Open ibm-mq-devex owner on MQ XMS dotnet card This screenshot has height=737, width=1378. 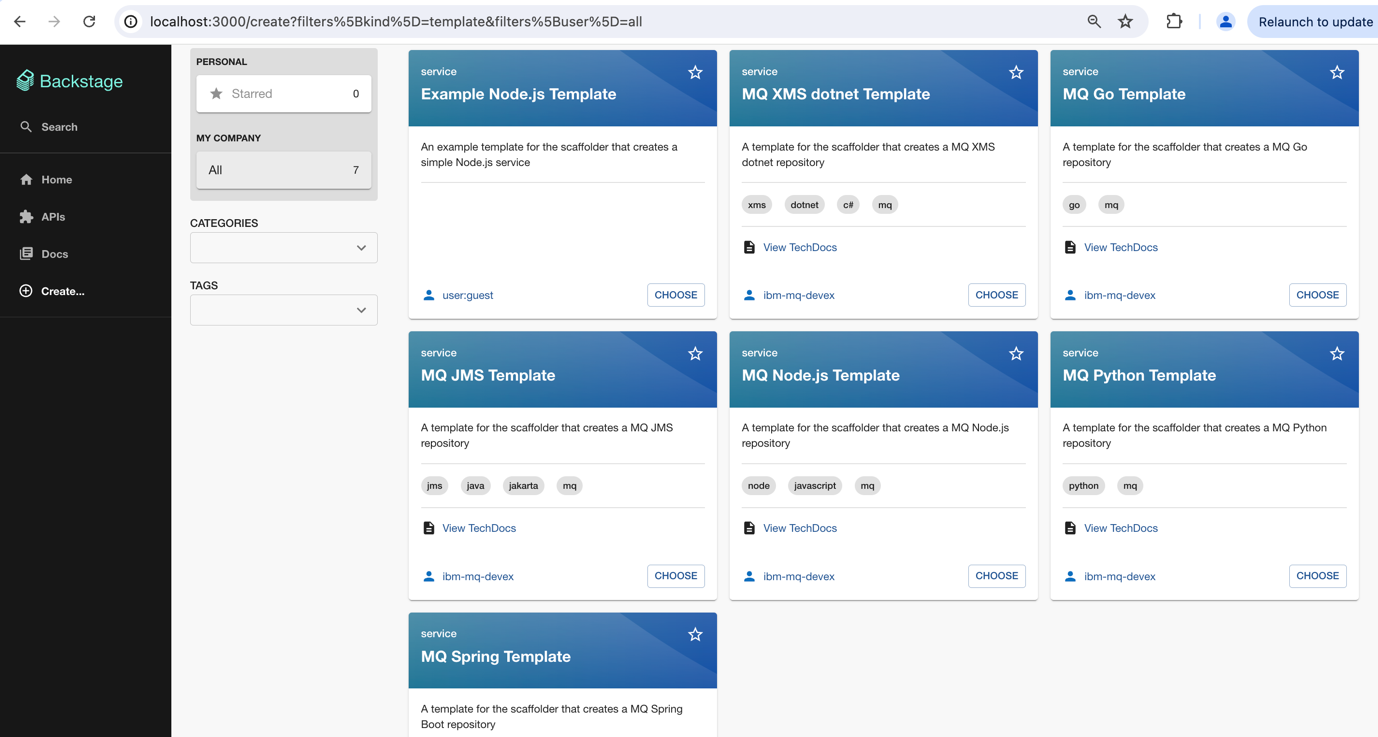[799, 295]
